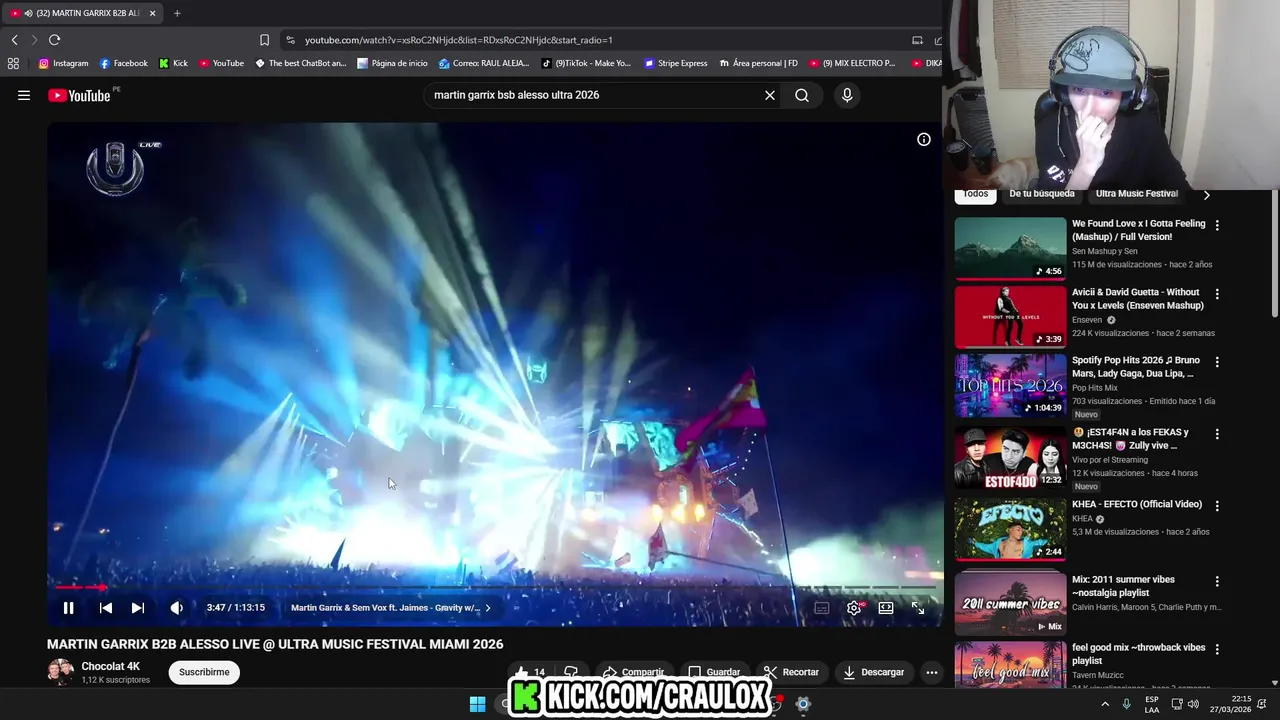
Task: Go back in browser history
Action: (x=14, y=40)
